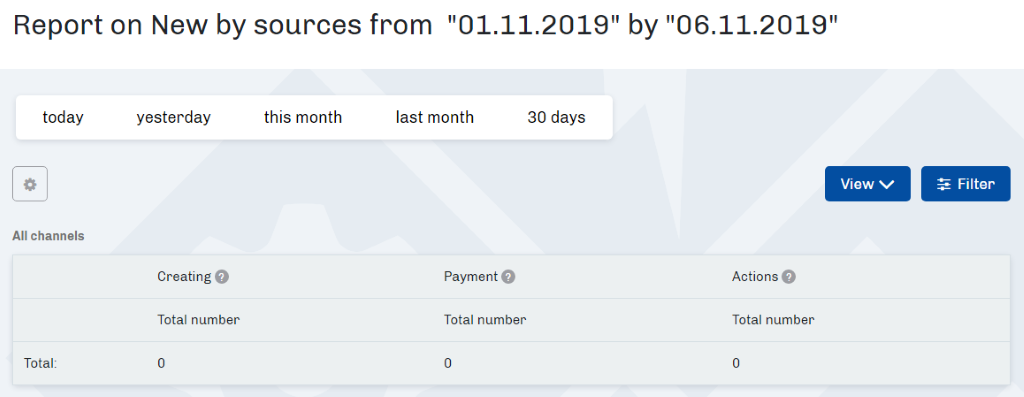This screenshot has width=1024, height=397.
Task: Click the gear settings icon
Action: click(x=30, y=184)
